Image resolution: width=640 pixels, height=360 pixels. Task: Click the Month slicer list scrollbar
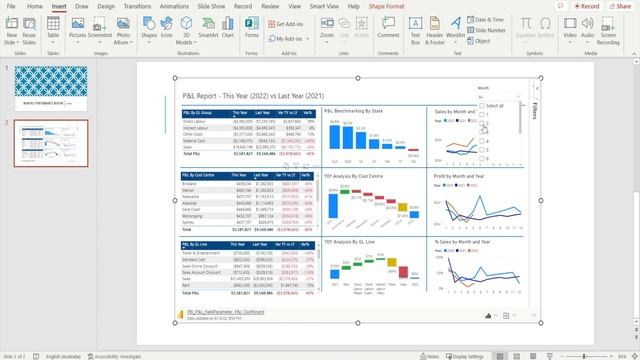520,118
